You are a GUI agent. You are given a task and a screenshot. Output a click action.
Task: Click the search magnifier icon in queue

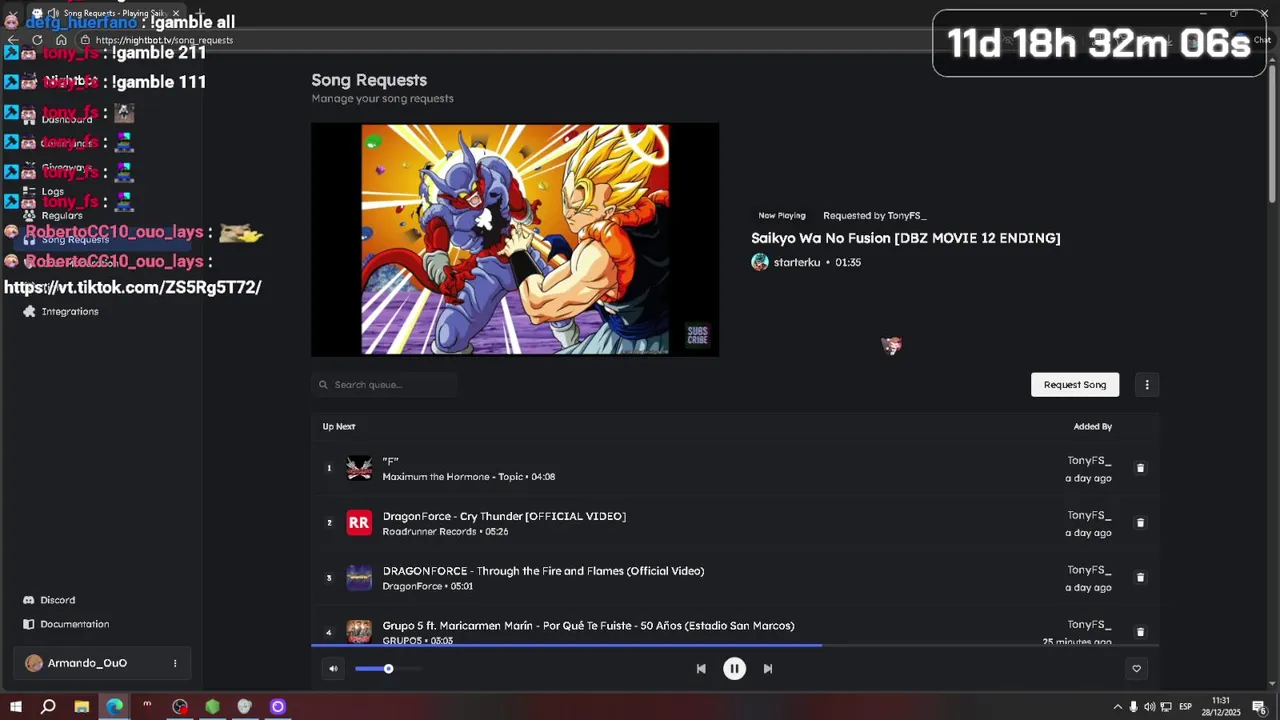pos(323,385)
